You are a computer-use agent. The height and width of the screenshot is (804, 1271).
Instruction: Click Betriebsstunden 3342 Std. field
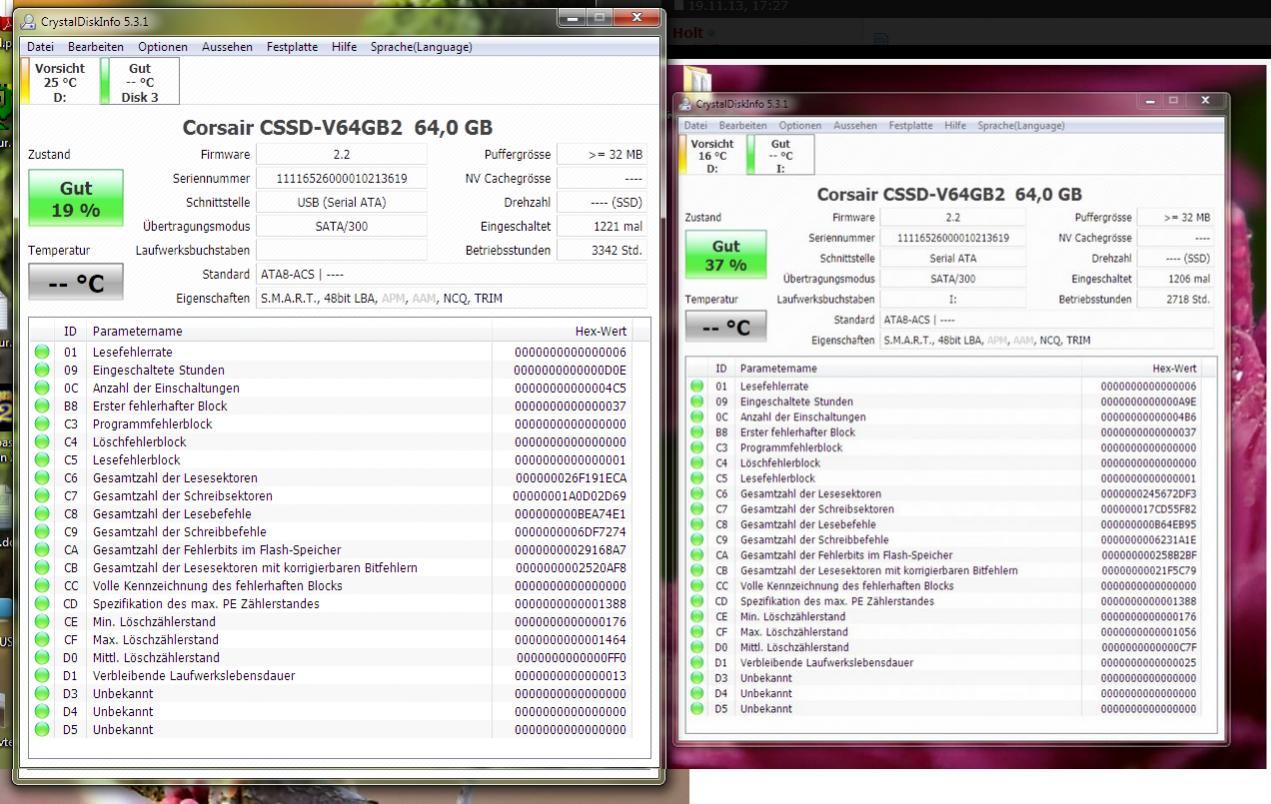point(602,250)
